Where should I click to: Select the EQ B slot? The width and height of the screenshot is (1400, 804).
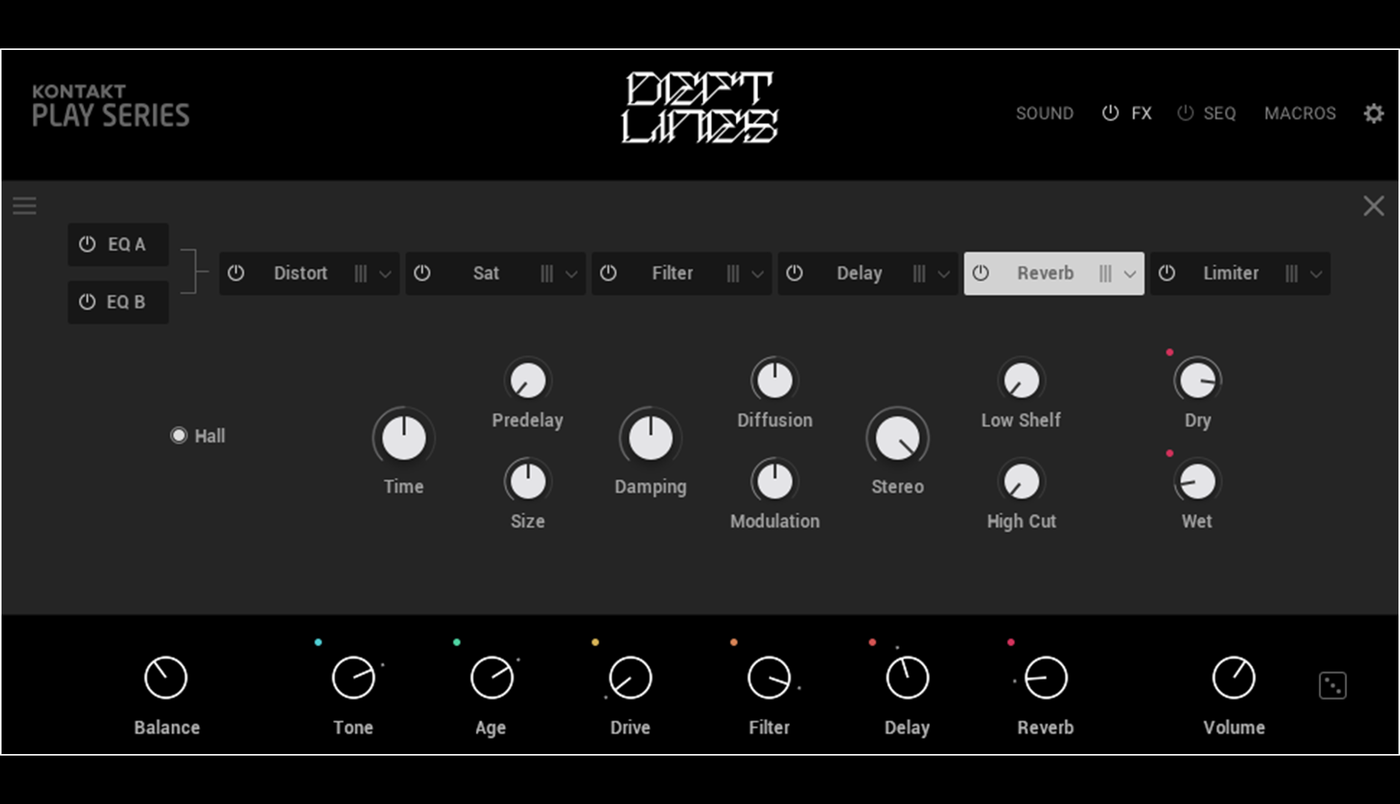118,301
